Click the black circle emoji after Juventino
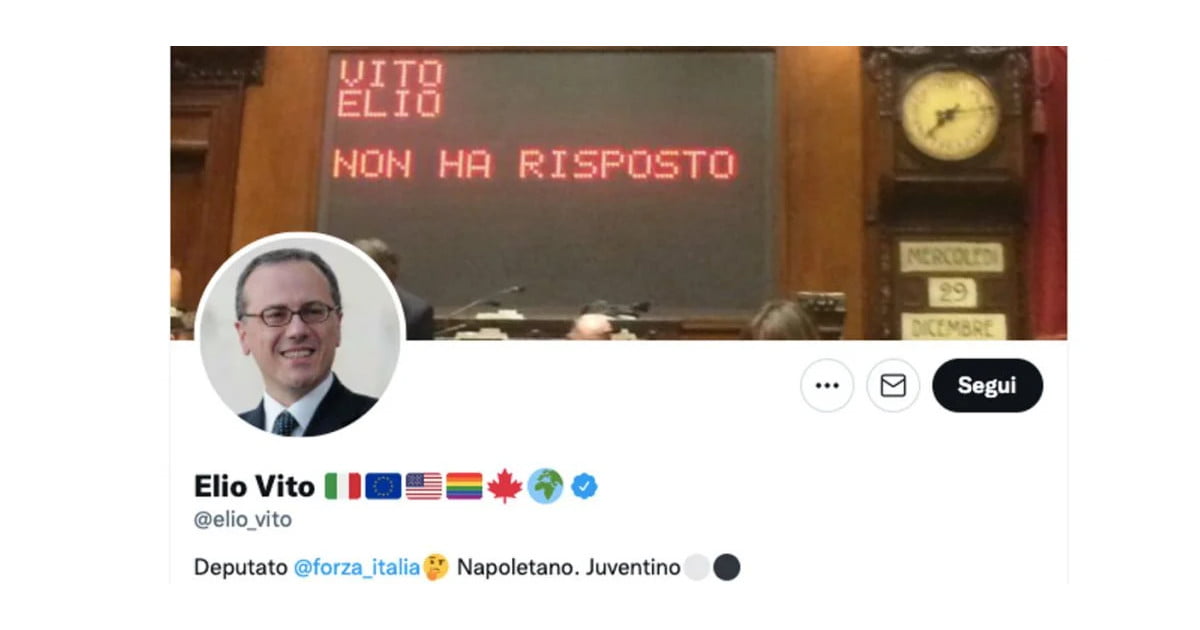Screen dimensions: 1200x630 tap(727, 568)
